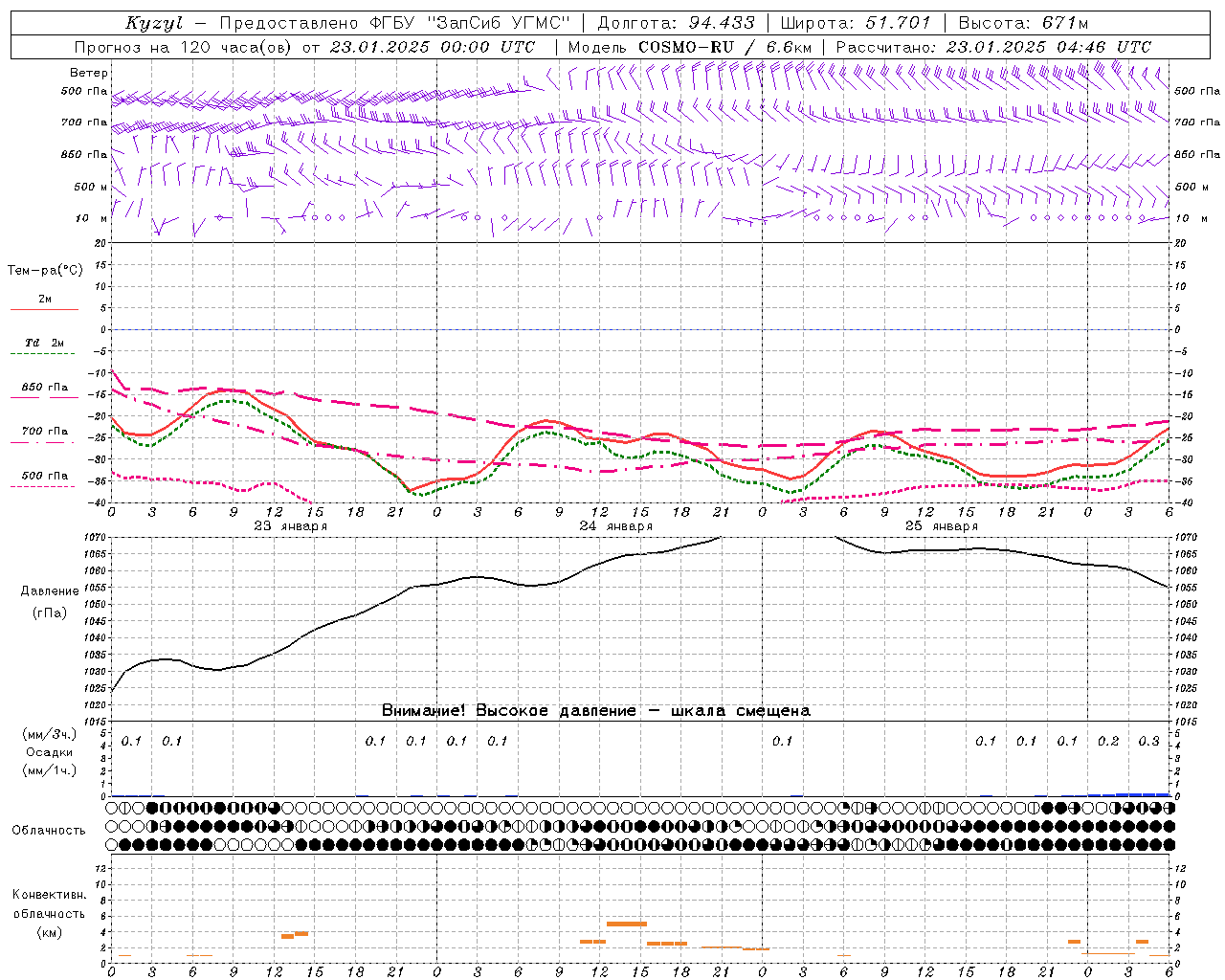Click the solid red line sample under "2м" legend
Screen dimensions: 1225x980
tap(44, 309)
